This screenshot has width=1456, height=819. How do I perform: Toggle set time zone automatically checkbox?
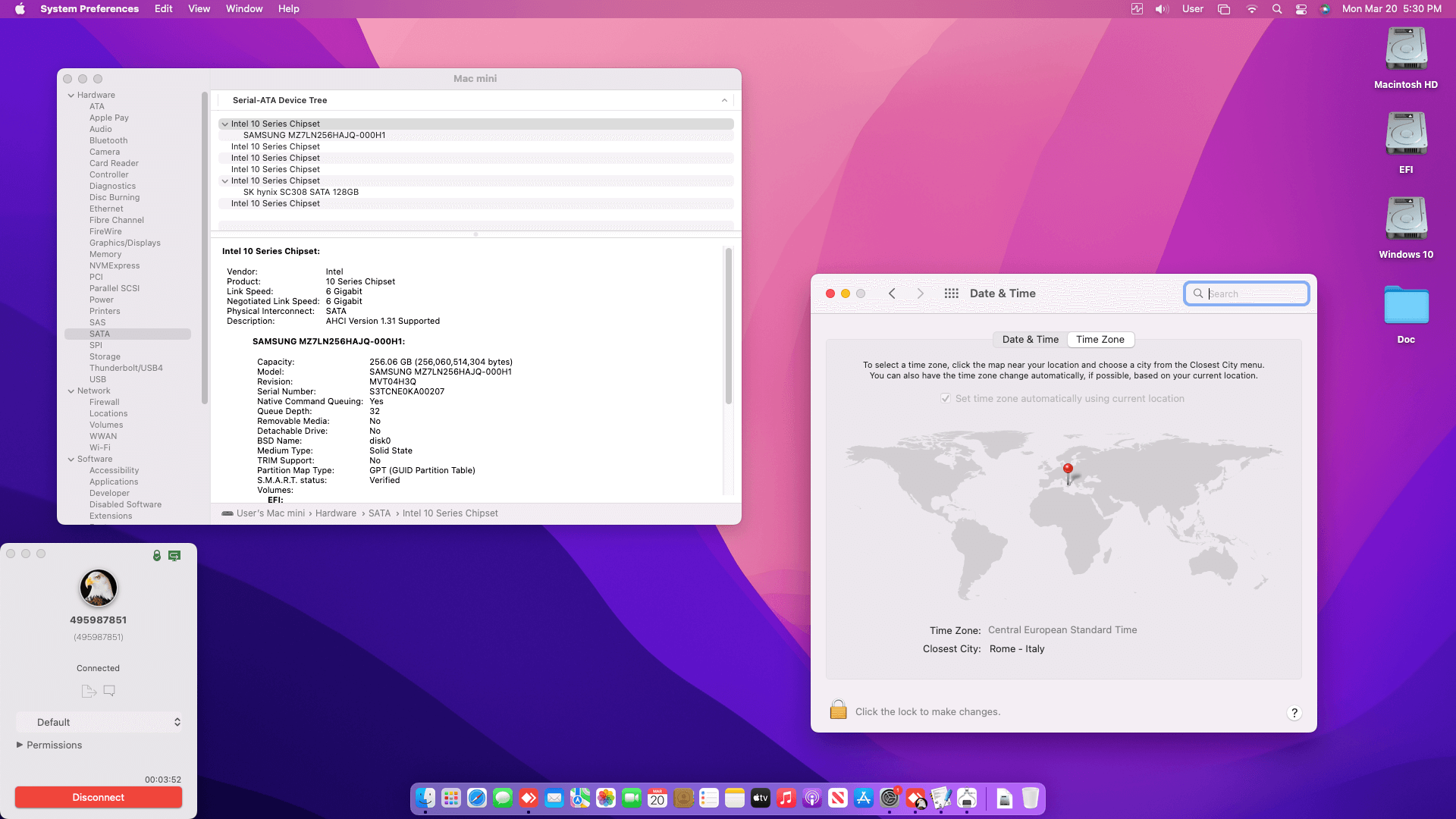(946, 398)
